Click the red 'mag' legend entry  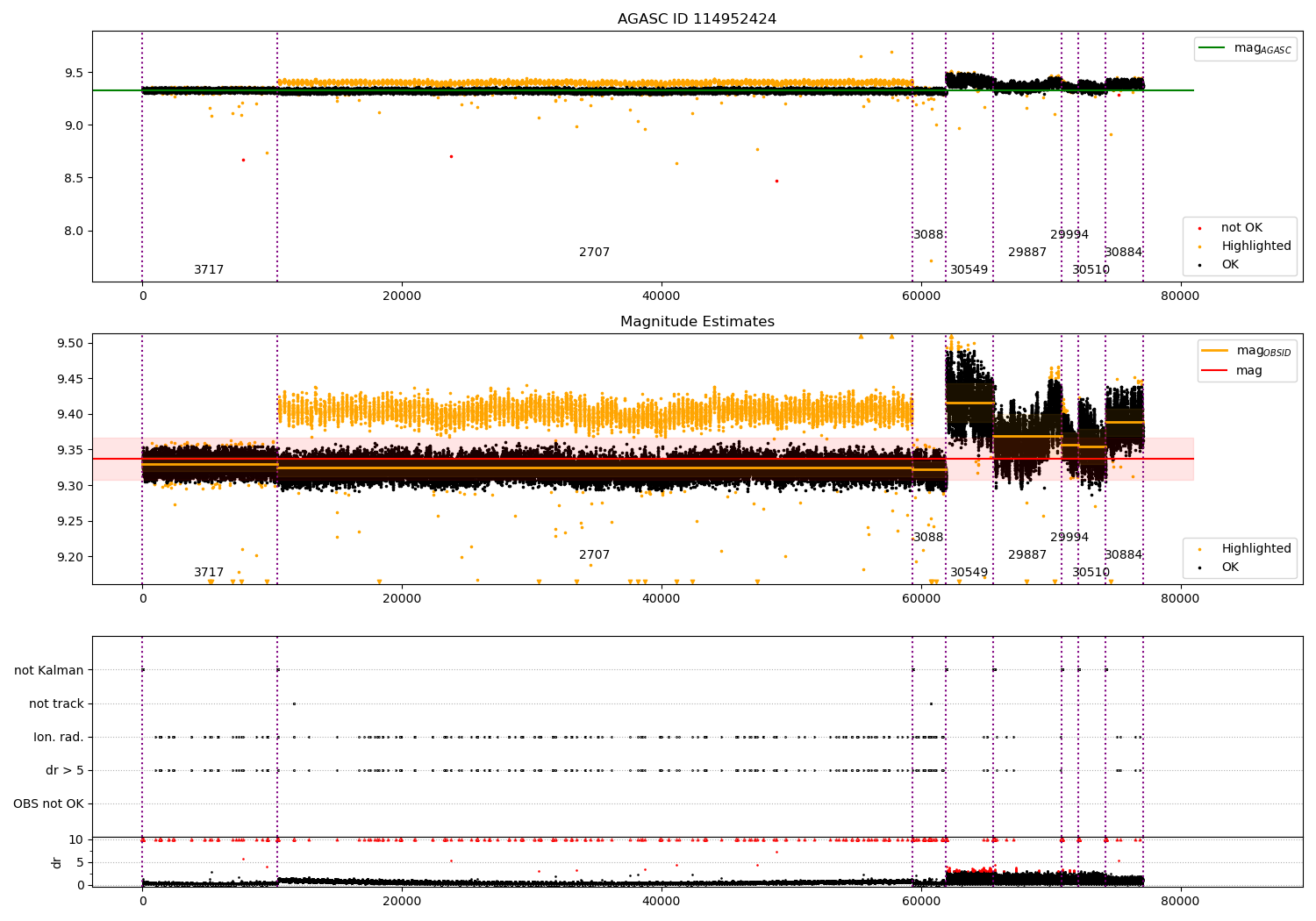tap(1233, 370)
